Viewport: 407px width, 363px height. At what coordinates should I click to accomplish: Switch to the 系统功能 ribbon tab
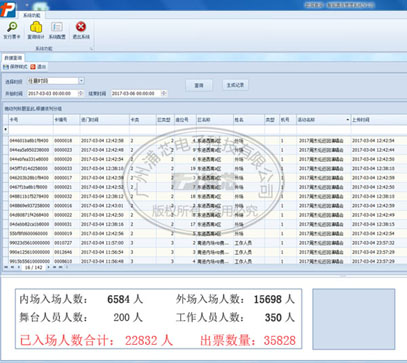click(32, 15)
